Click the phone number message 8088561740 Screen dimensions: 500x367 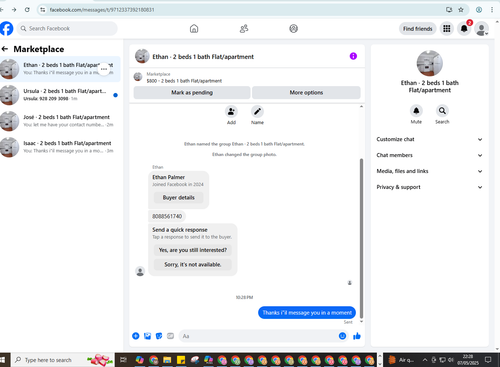click(x=167, y=216)
